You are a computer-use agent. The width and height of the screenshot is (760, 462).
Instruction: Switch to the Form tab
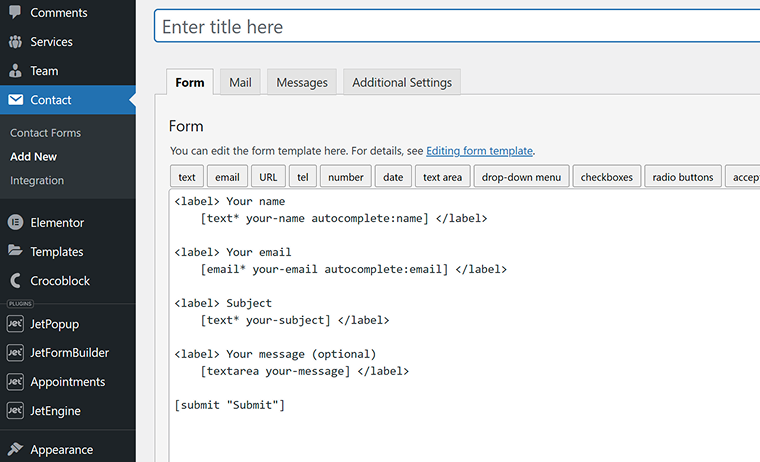click(x=190, y=82)
